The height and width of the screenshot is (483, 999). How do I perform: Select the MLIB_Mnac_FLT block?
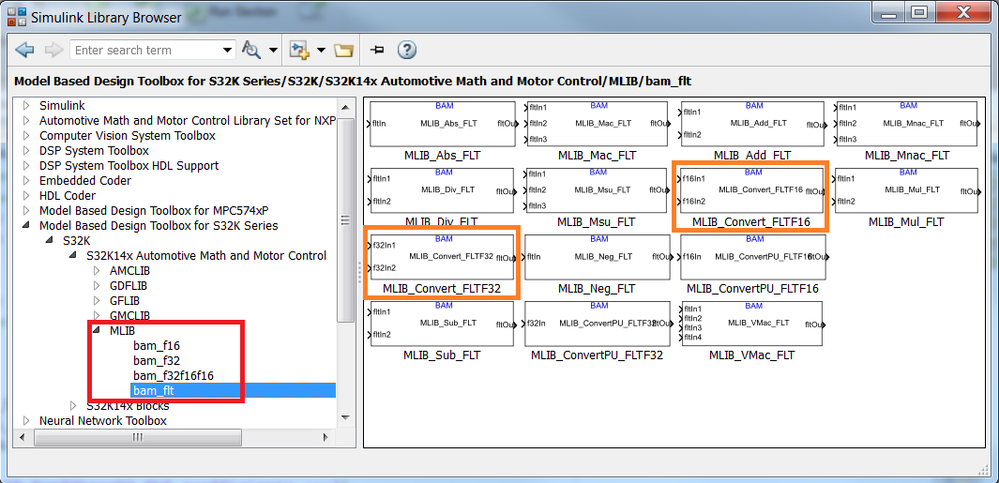coord(907,124)
